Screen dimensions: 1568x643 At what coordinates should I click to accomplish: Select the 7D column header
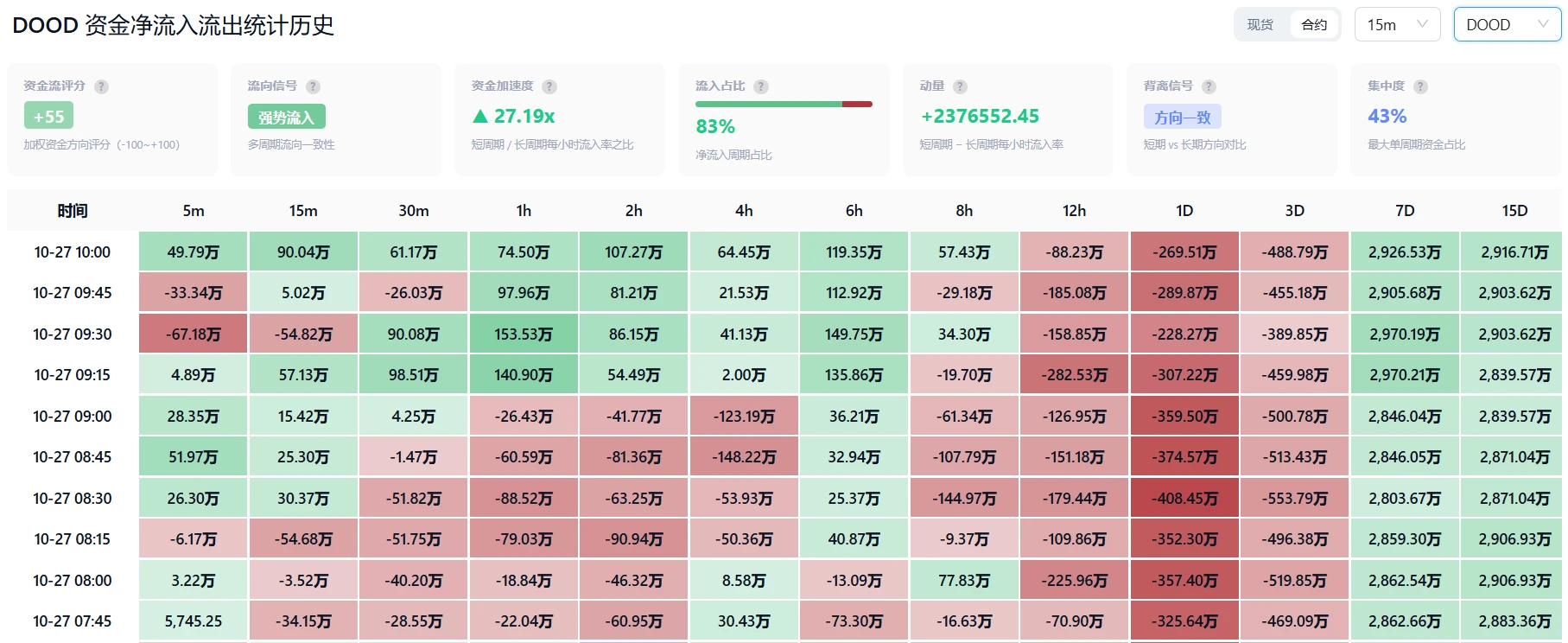(x=1405, y=211)
